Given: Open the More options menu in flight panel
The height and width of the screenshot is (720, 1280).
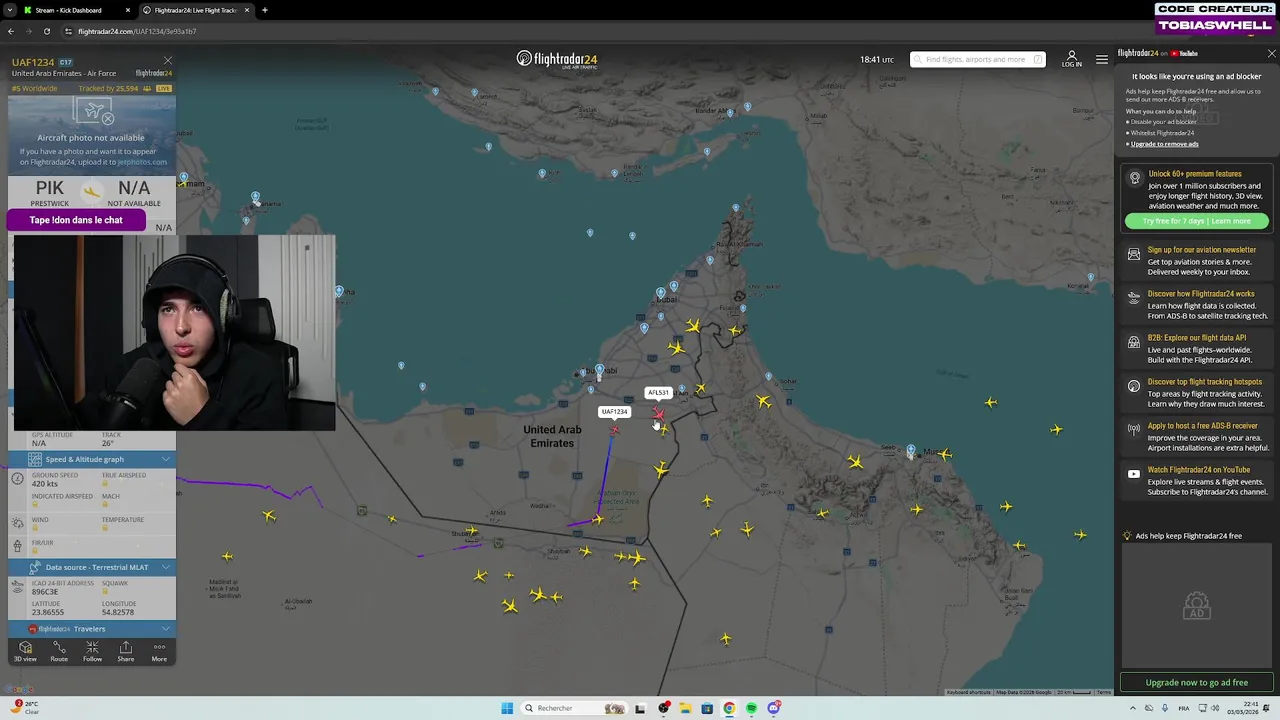Looking at the screenshot, I should click(x=159, y=652).
